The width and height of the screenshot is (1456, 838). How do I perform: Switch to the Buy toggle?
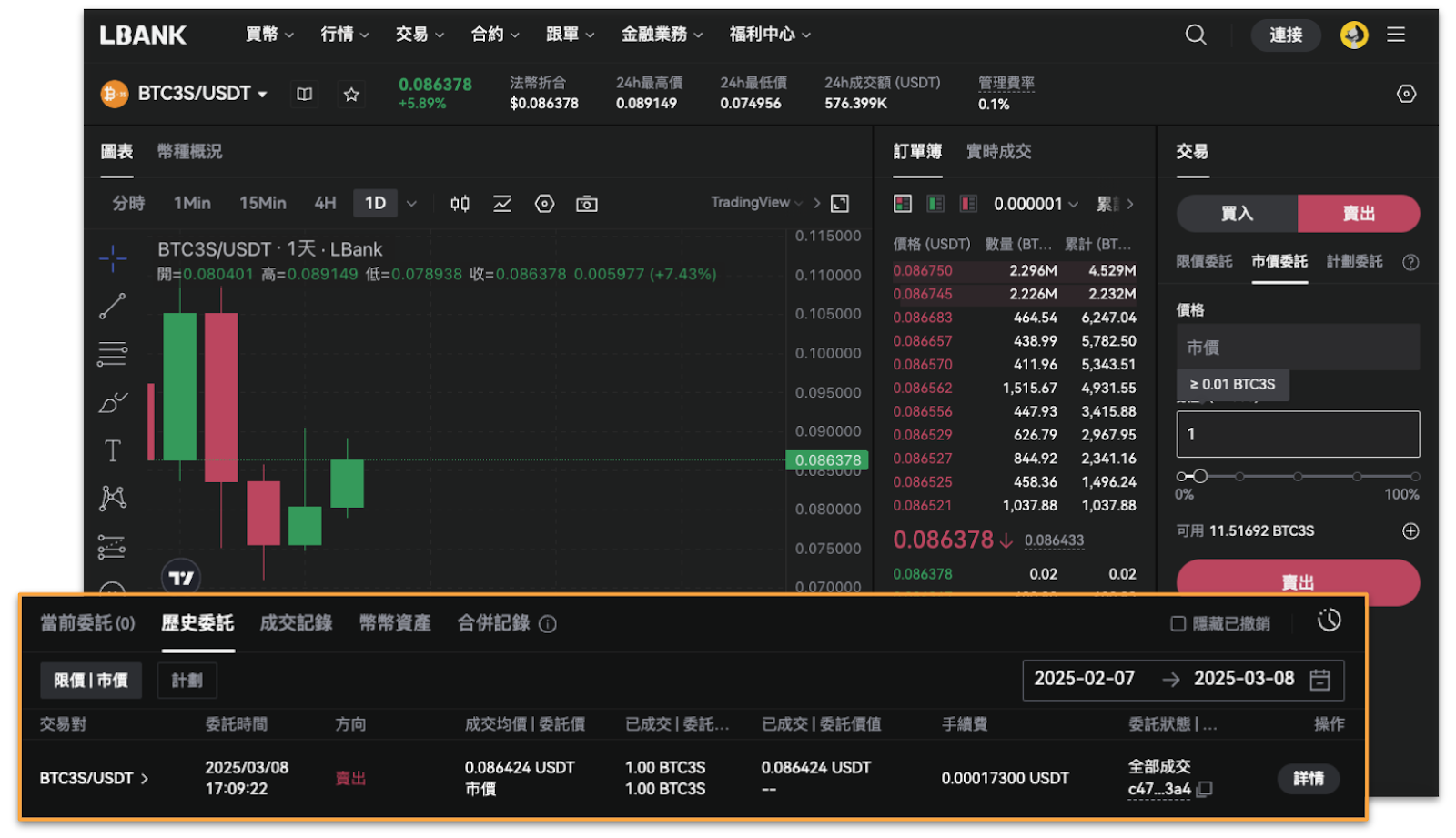[1238, 214]
